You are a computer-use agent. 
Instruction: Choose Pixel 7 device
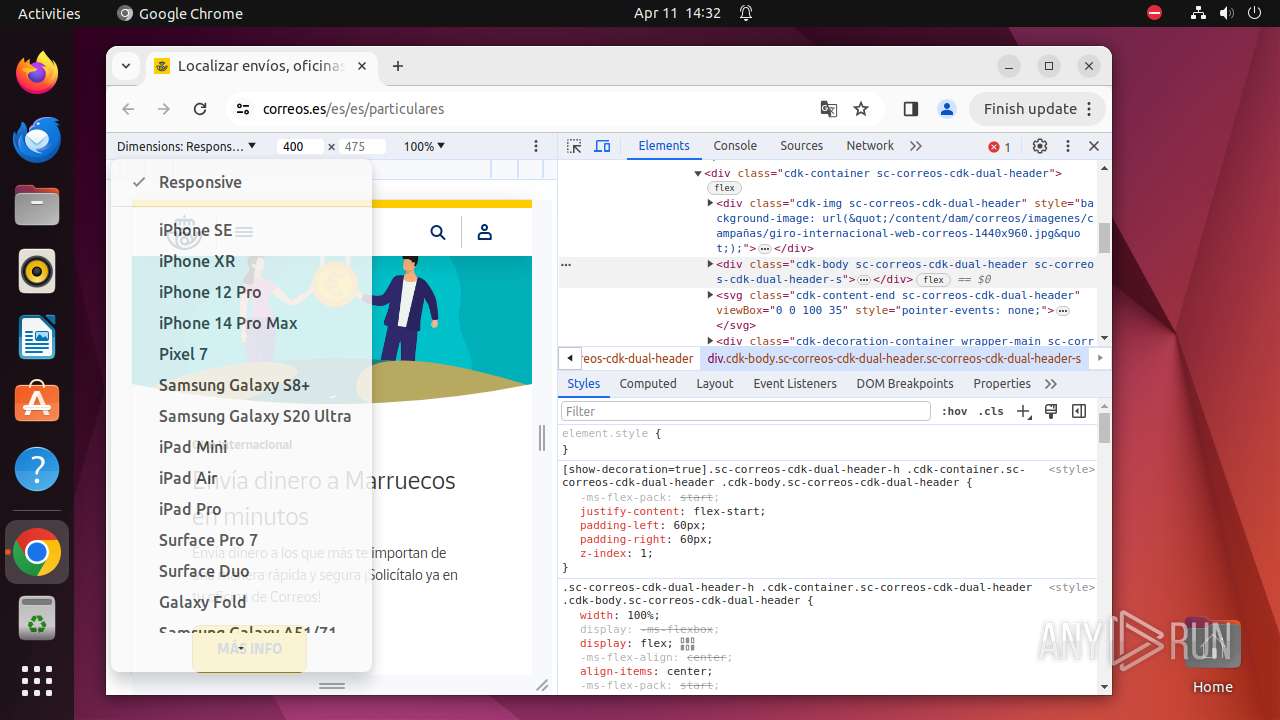pyautogui.click(x=241, y=354)
